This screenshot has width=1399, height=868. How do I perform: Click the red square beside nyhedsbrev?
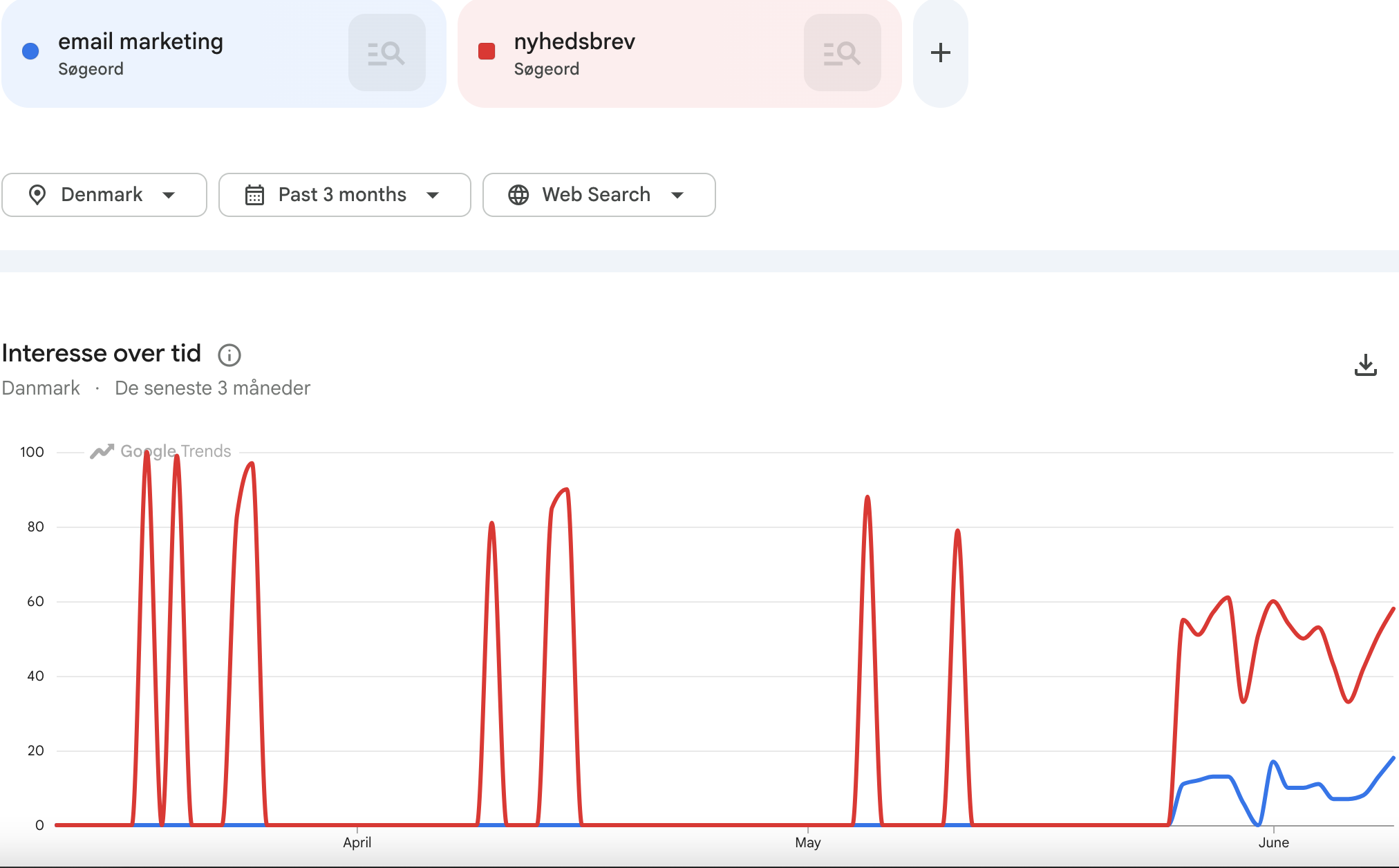pyautogui.click(x=487, y=51)
